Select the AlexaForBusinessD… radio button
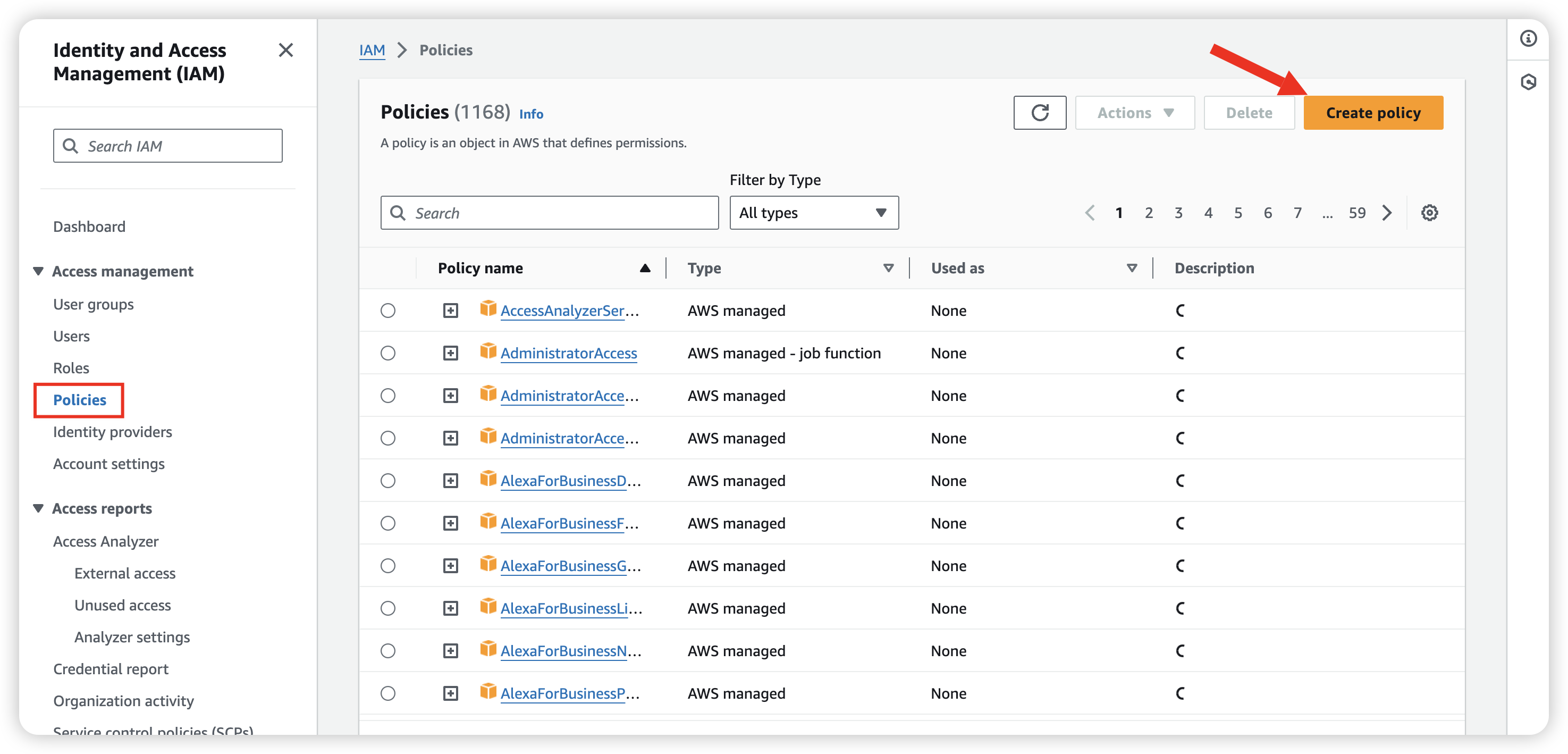 click(x=387, y=481)
